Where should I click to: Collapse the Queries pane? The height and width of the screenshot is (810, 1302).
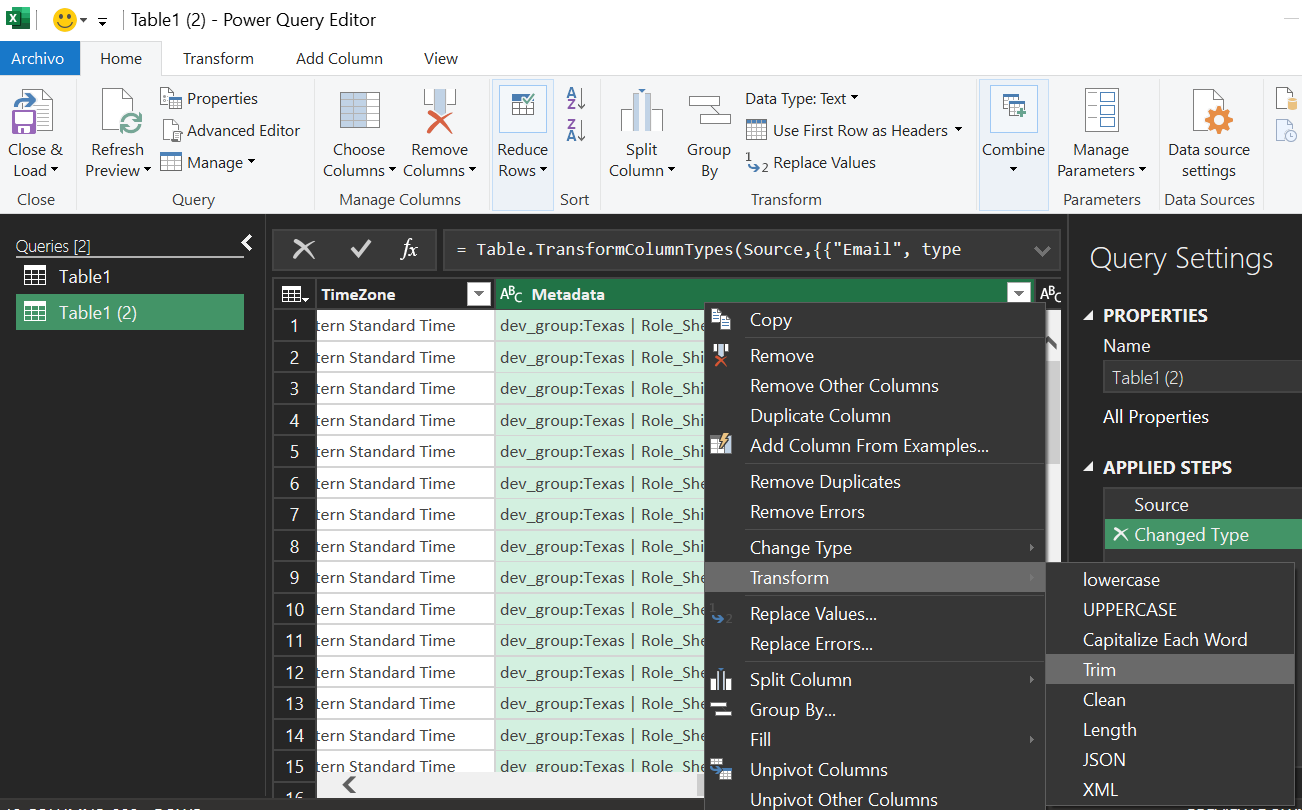247,243
